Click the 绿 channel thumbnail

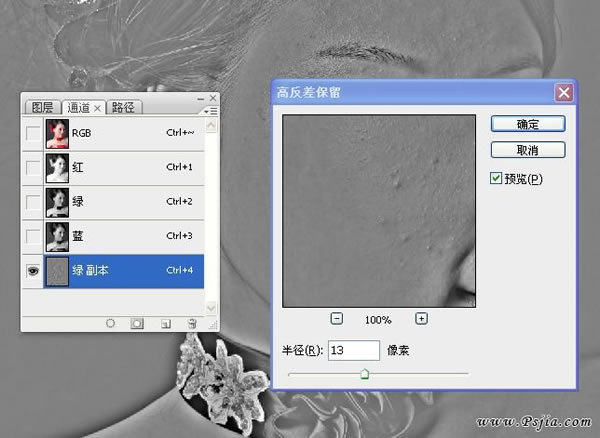(x=57, y=202)
